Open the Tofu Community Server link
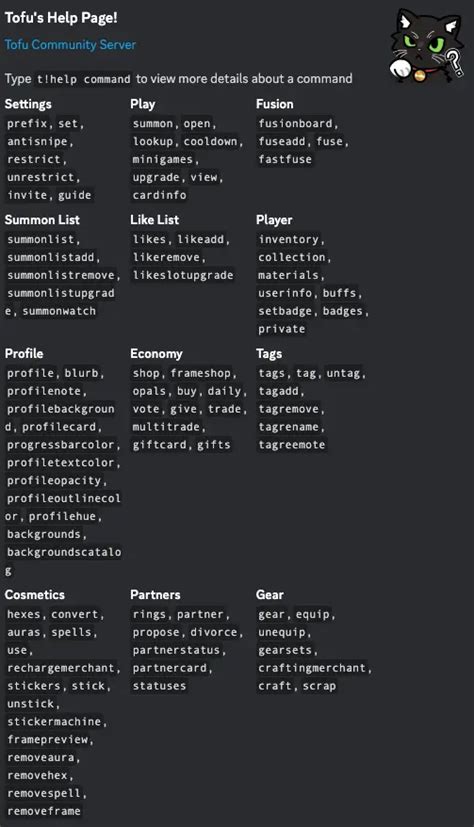Viewport: 474px width, 827px height. click(x=70, y=45)
